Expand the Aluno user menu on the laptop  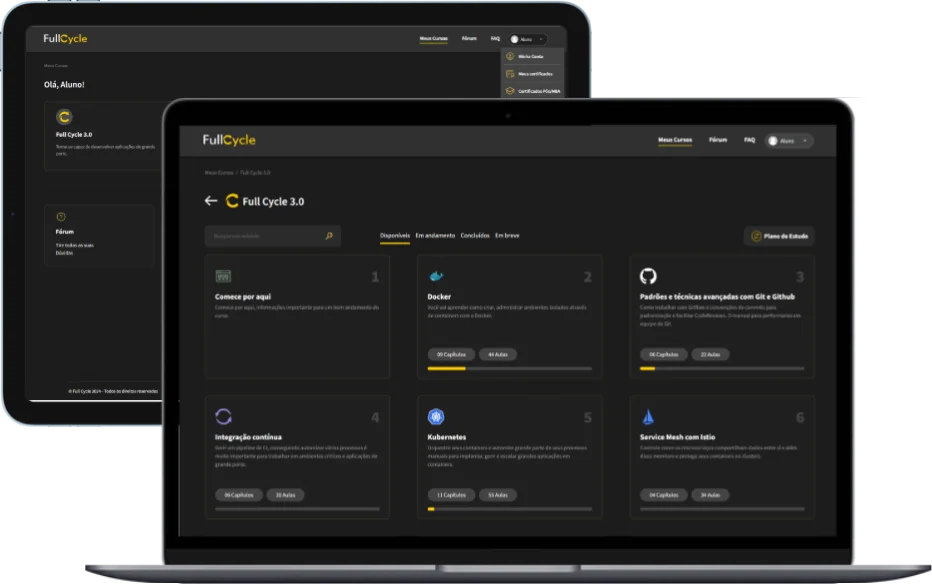click(x=789, y=141)
